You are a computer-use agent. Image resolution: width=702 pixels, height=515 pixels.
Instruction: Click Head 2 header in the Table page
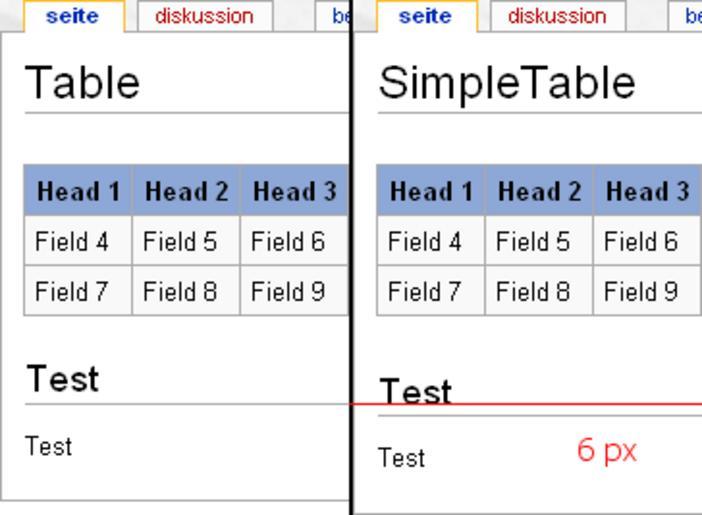(x=186, y=191)
